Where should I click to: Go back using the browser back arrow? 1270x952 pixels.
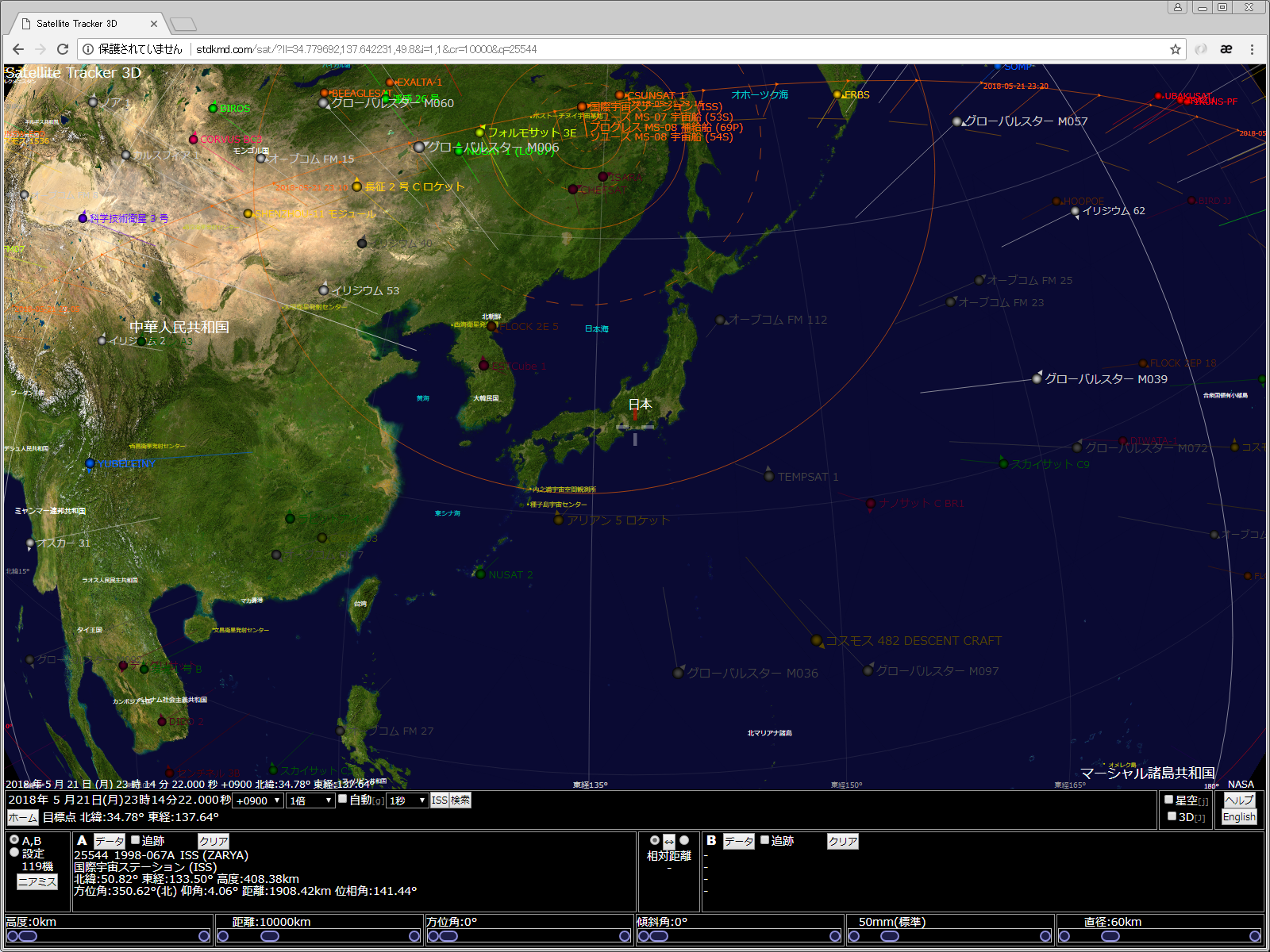coord(18,49)
